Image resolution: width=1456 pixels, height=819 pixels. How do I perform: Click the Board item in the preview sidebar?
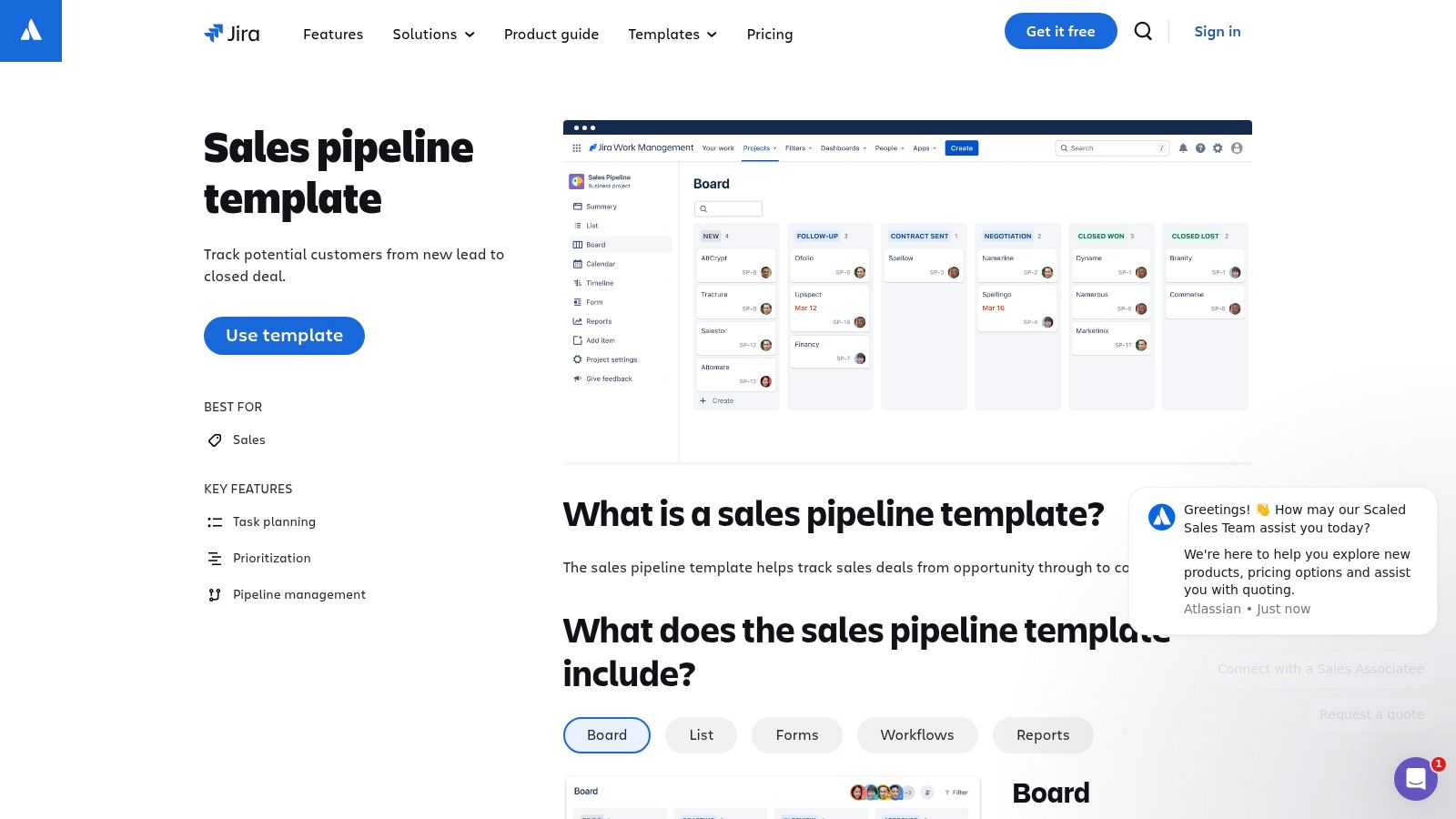[x=621, y=245]
